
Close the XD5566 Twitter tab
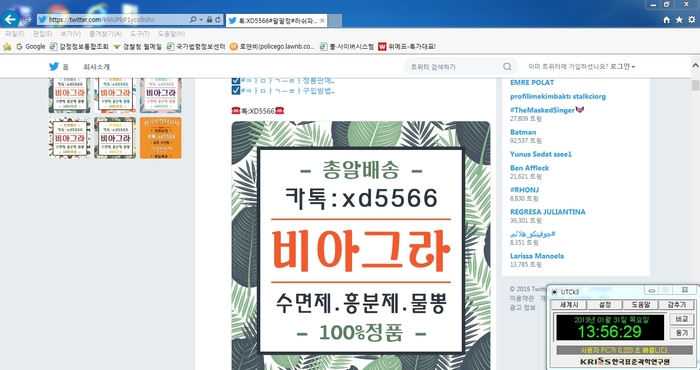tap(322, 21)
